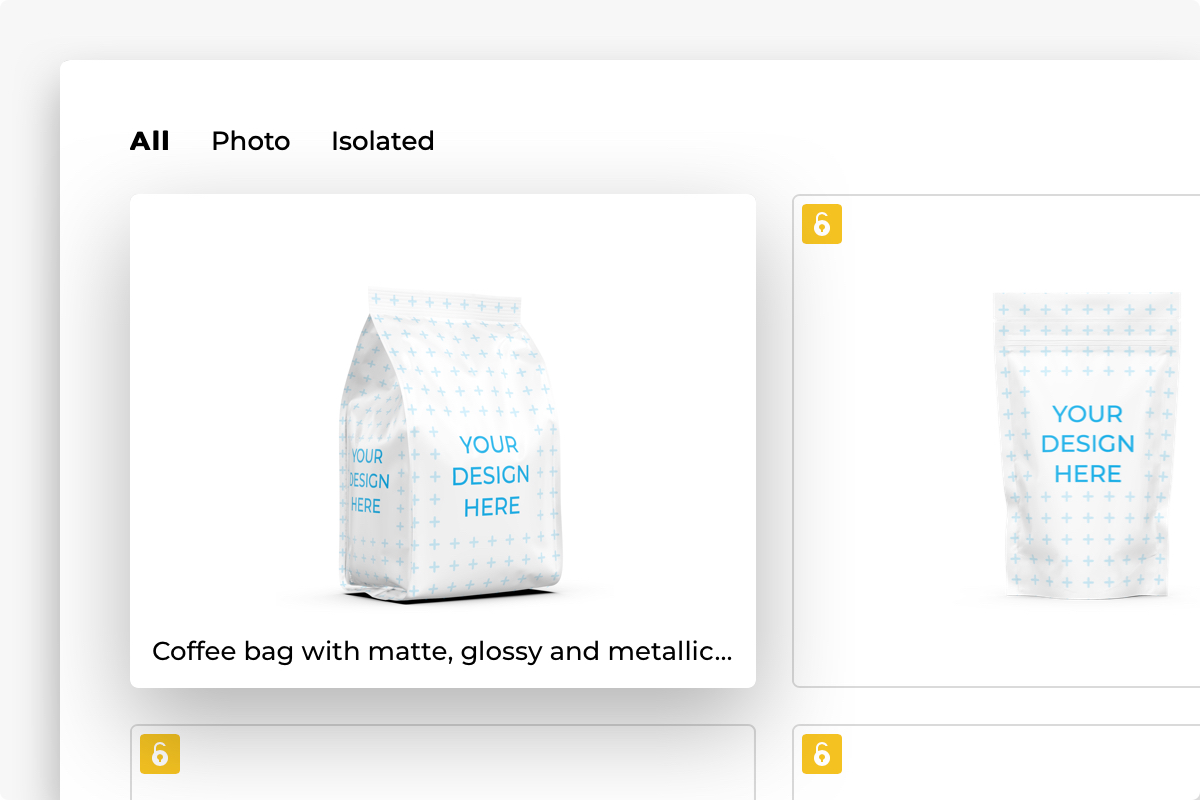Click the yellow unlock badge on the bottom-left card

pos(160,754)
